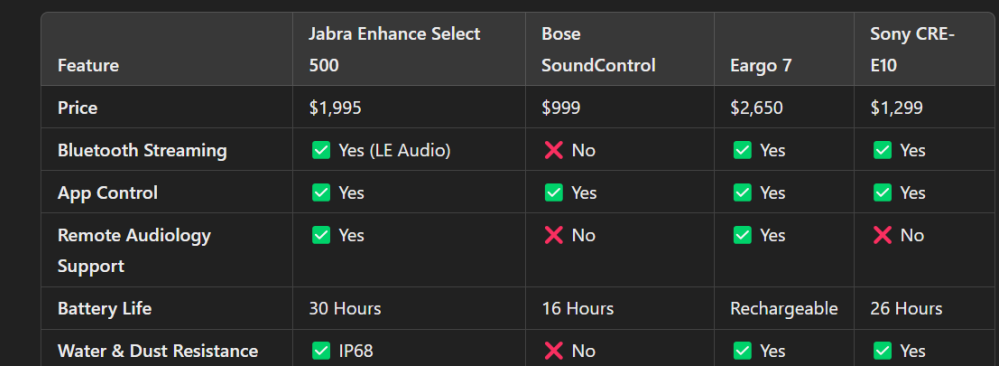The height and width of the screenshot is (366, 999).
Task: Click the 30 Hours battery cell
Action: 408,309
